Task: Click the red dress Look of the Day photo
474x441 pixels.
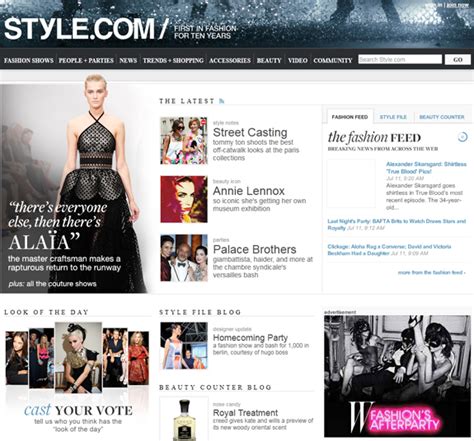Action: (x=139, y=358)
